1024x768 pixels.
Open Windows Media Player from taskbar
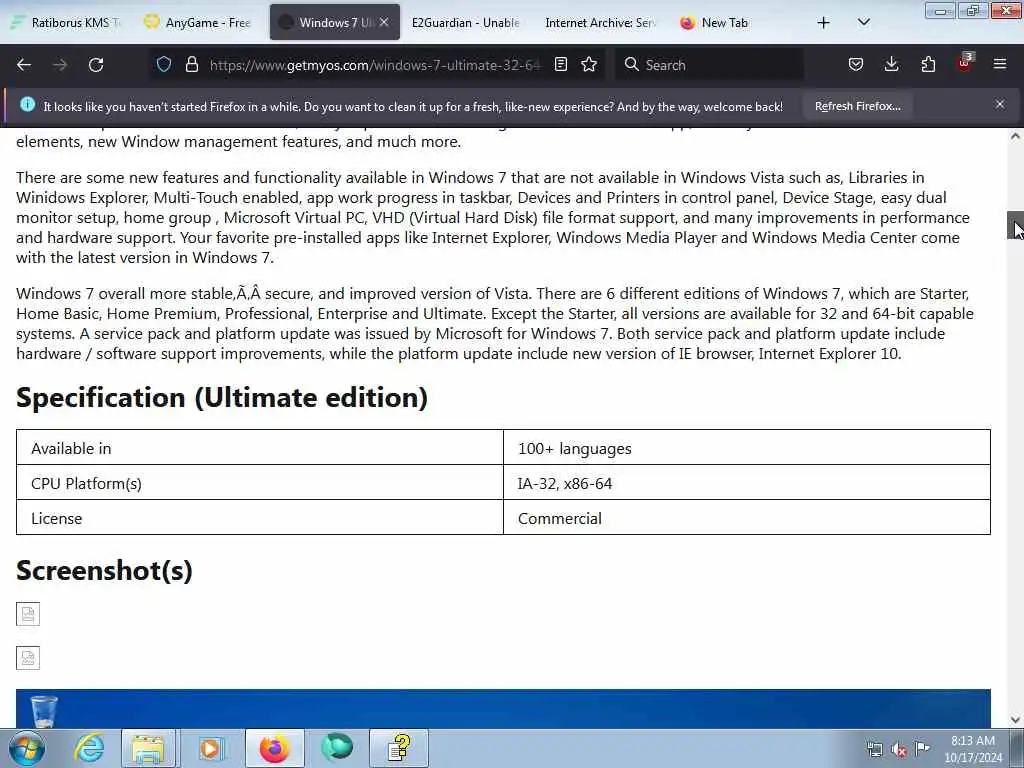tap(210, 748)
